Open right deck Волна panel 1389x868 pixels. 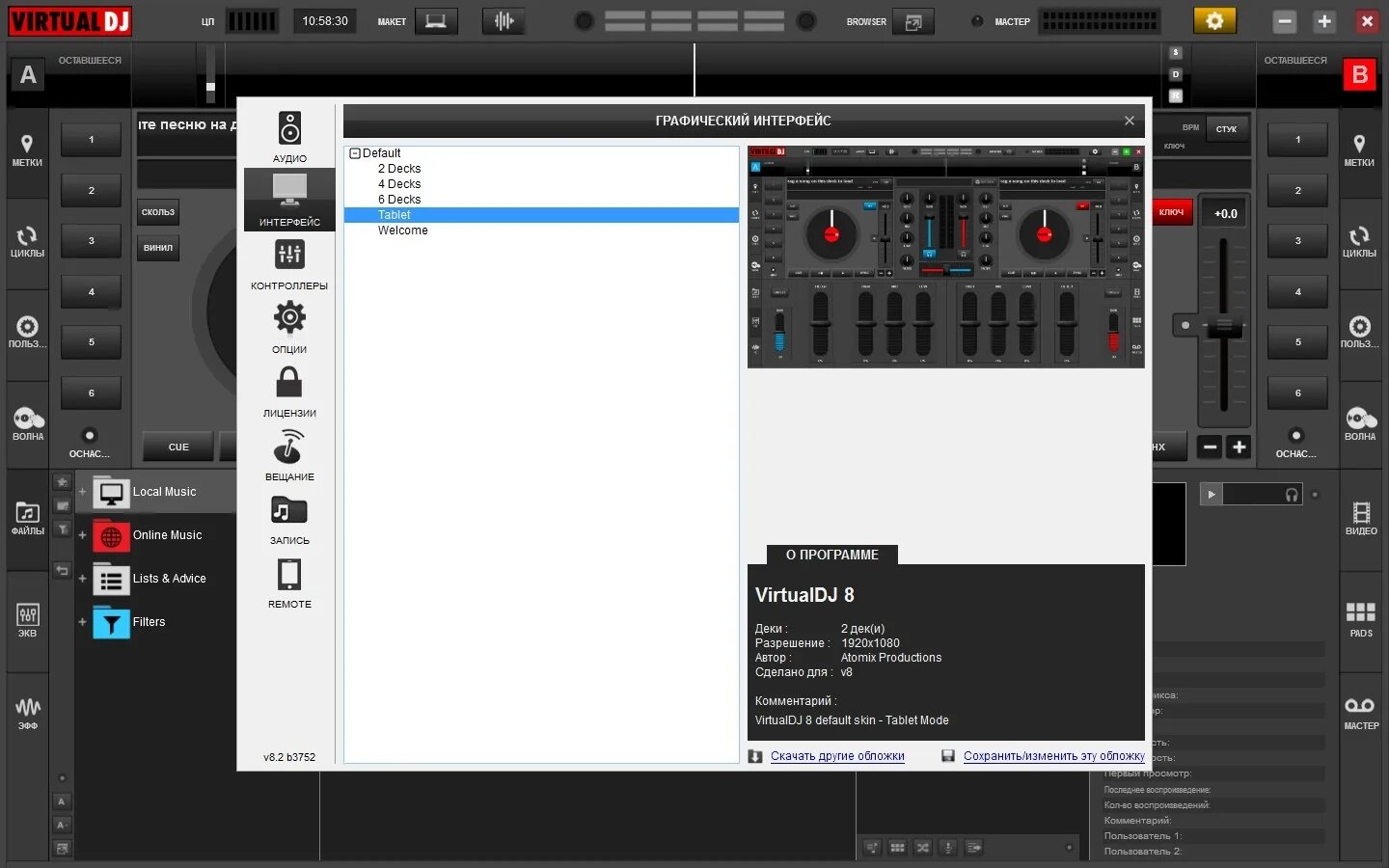click(x=1360, y=424)
